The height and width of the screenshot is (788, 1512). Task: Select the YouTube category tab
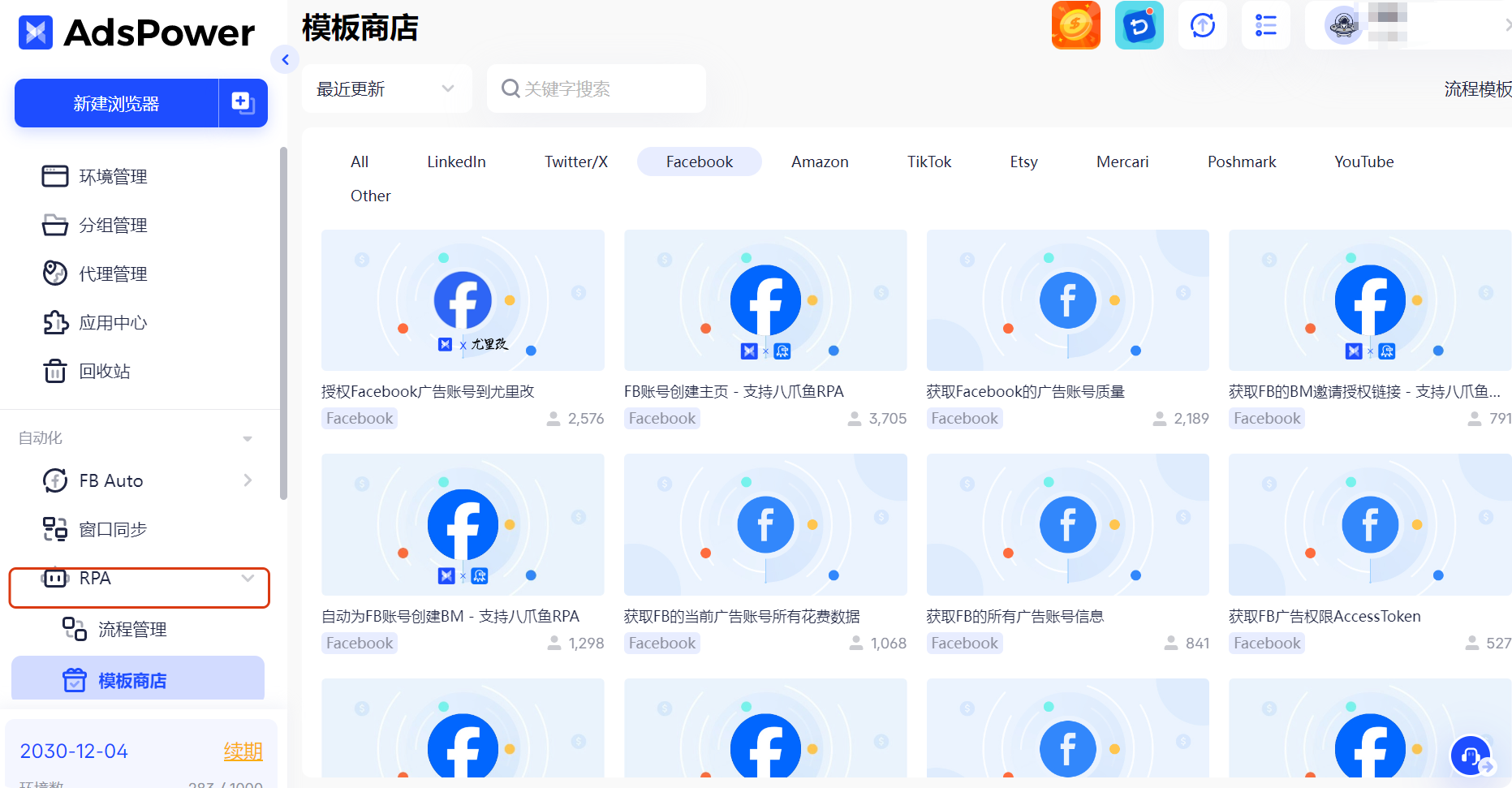coord(1364,161)
